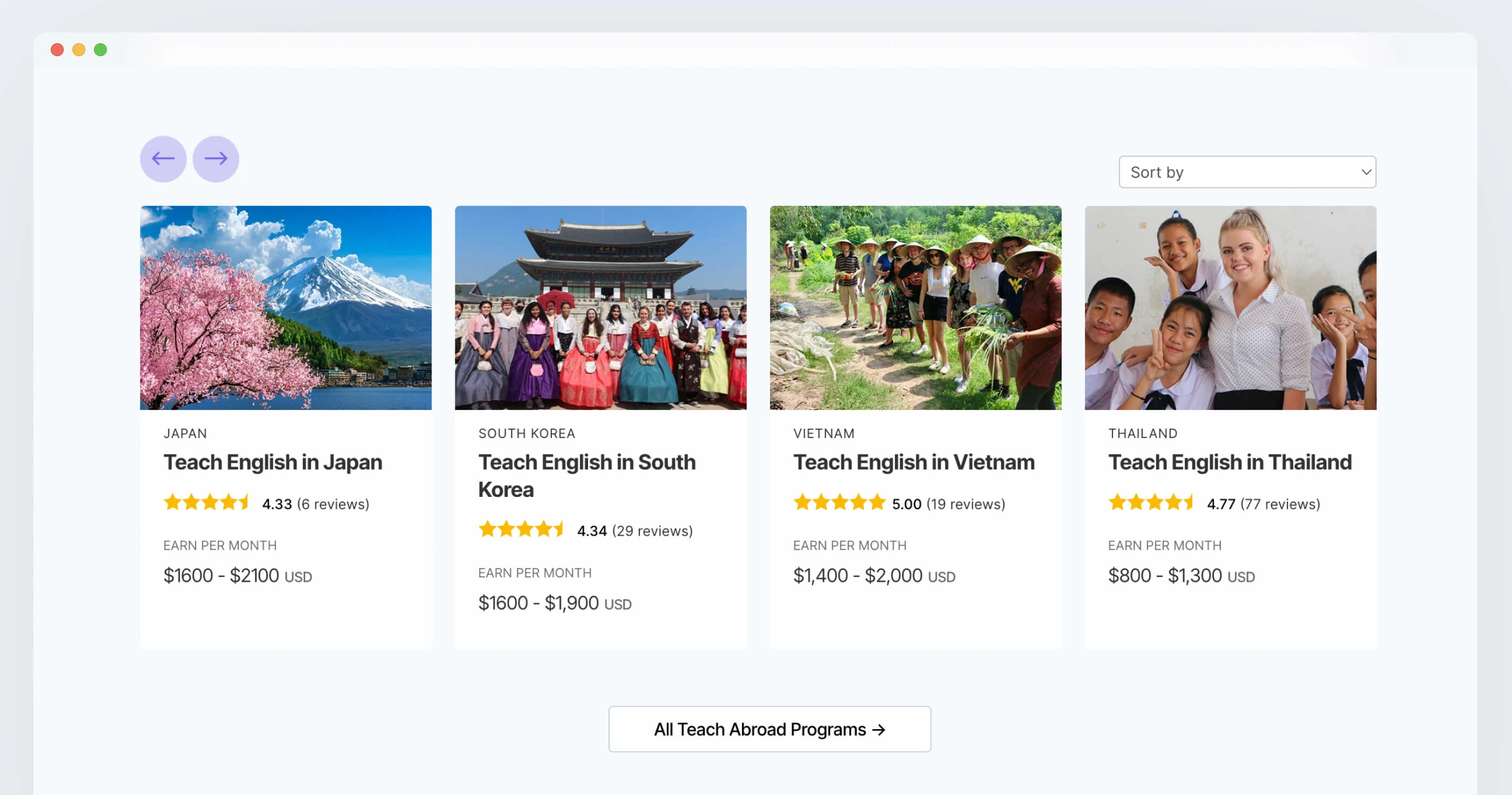Open Teach English in Japan title

(273, 462)
